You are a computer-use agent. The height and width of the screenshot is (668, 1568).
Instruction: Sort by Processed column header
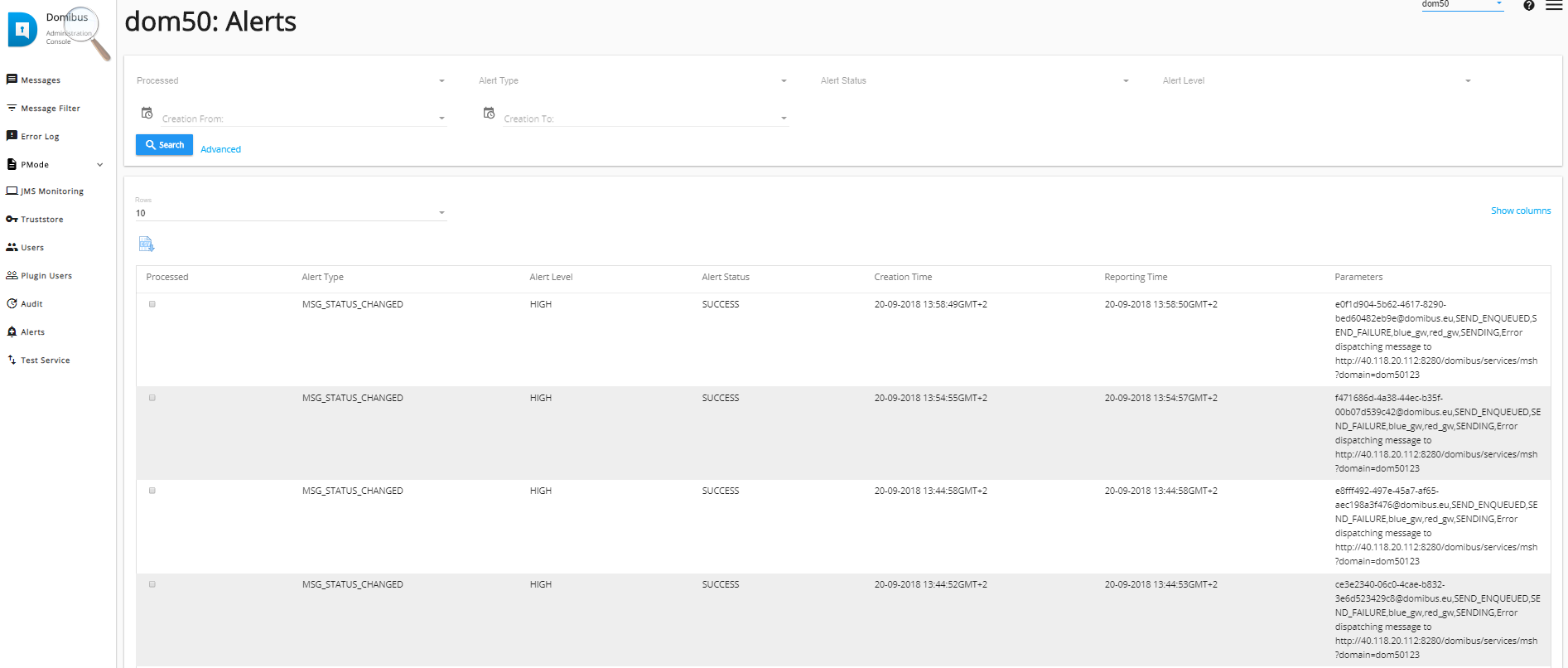tap(167, 277)
